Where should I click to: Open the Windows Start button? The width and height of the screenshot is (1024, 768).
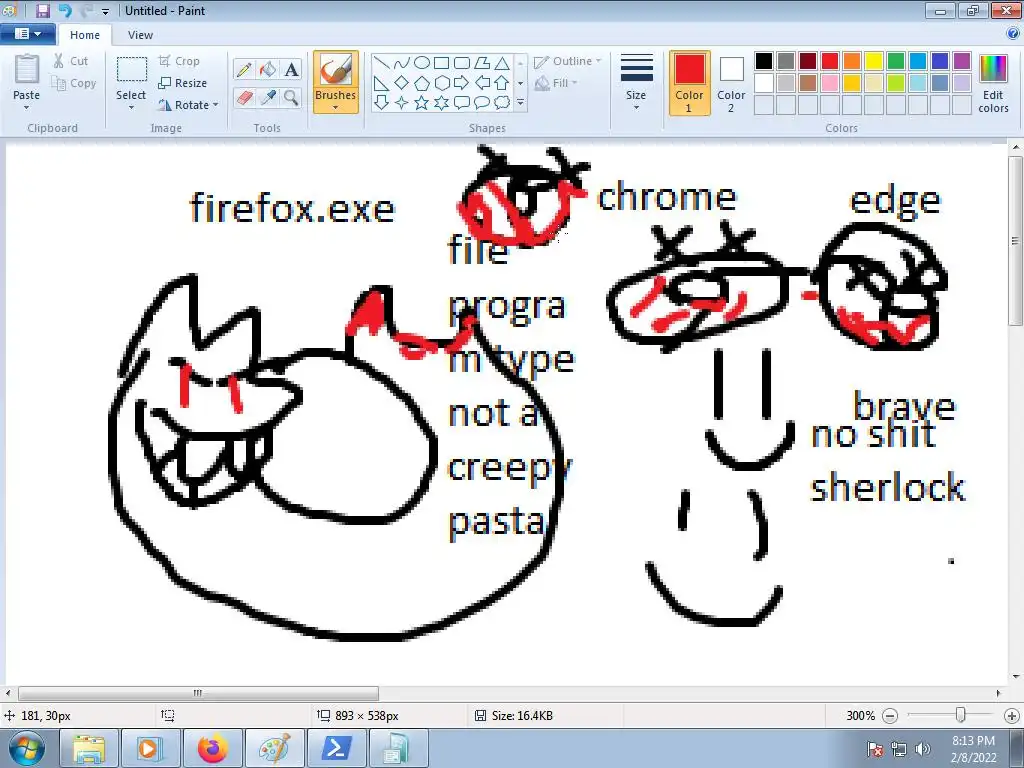[x=25, y=748]
